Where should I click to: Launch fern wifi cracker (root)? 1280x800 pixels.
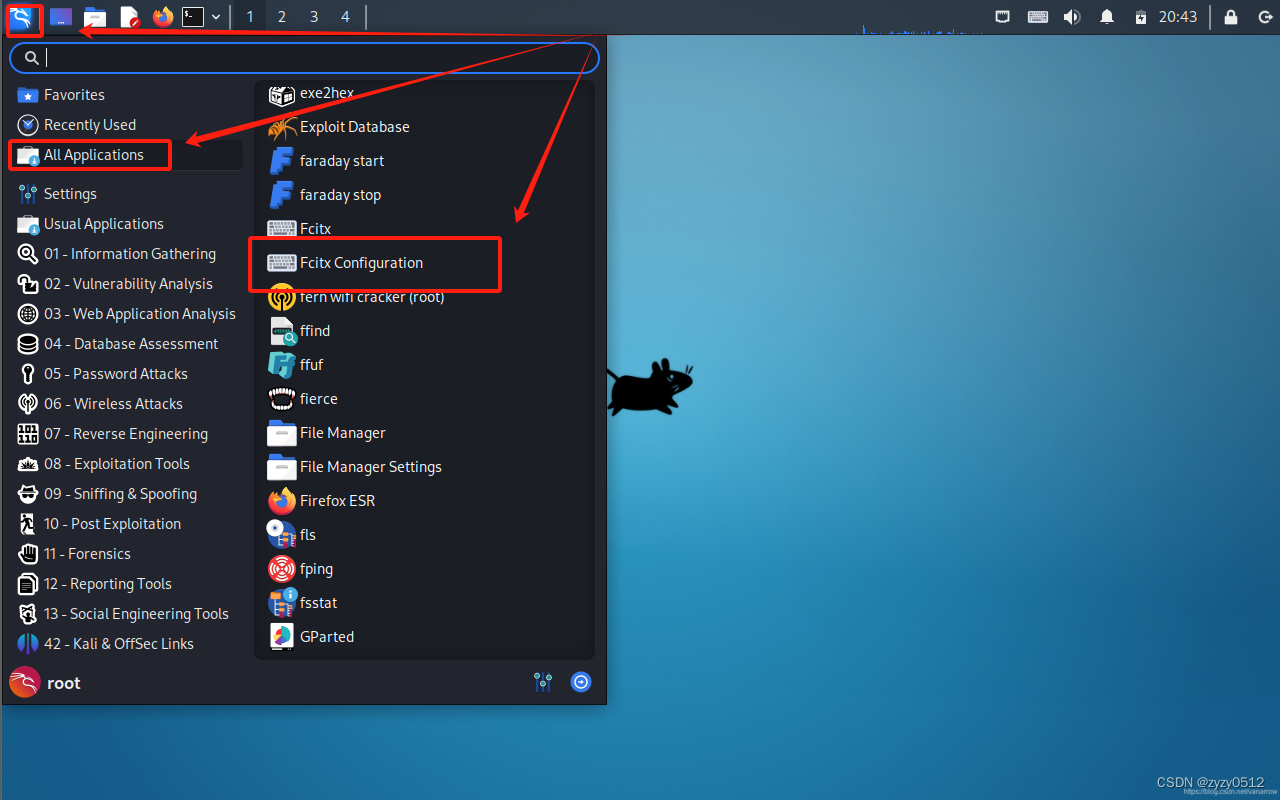pos(425,297)
